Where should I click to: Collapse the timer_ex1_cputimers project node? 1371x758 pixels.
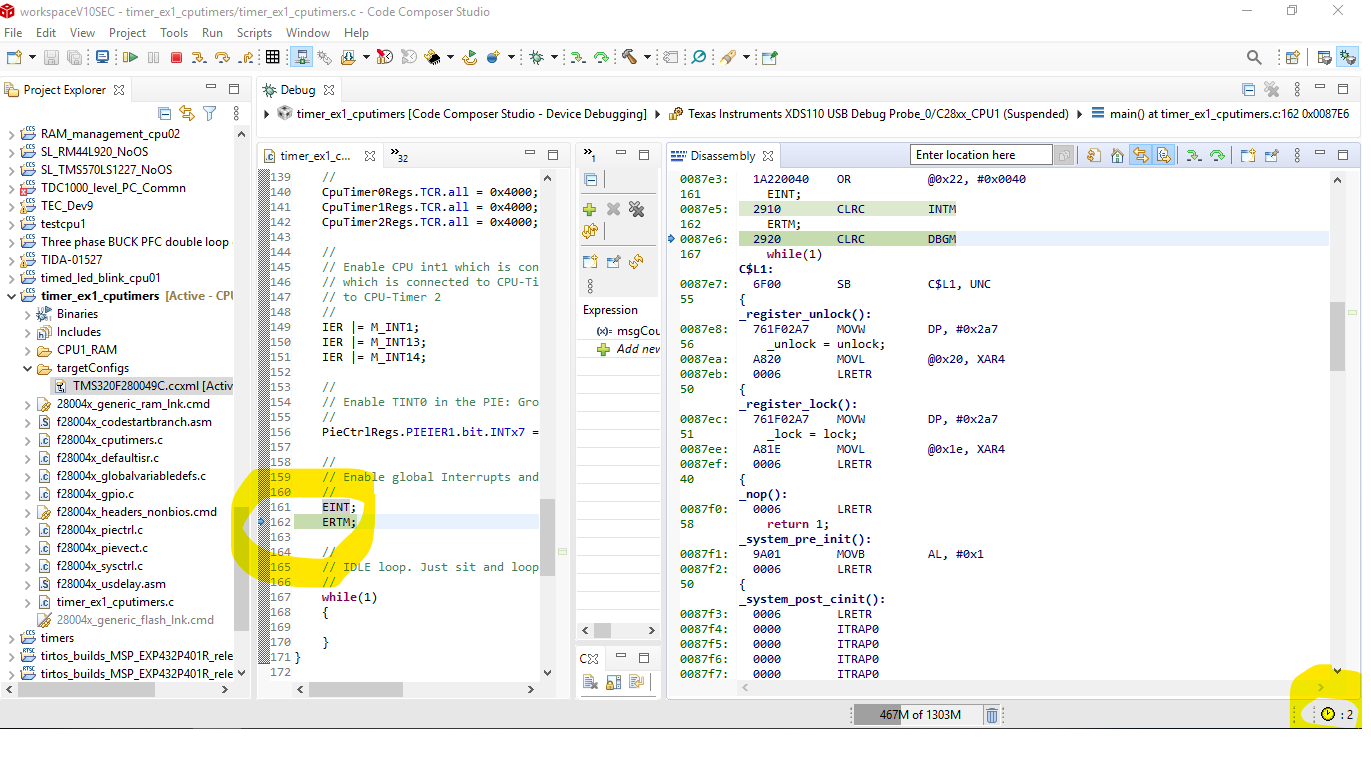pos(12,296)
